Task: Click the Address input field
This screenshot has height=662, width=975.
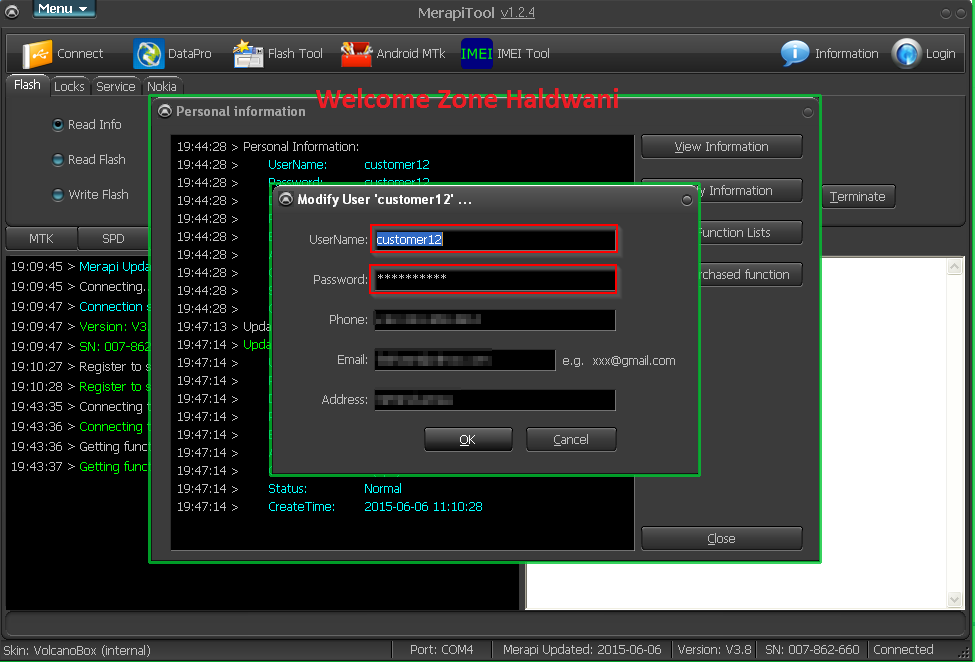Action: click(x=494, y=400)
